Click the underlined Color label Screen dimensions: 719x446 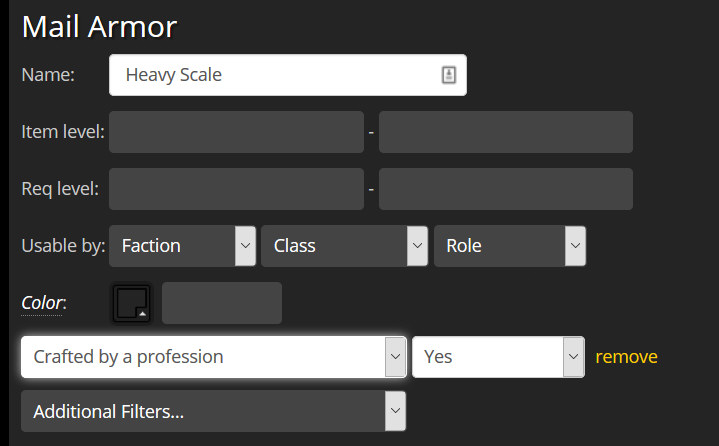point(43,302)
